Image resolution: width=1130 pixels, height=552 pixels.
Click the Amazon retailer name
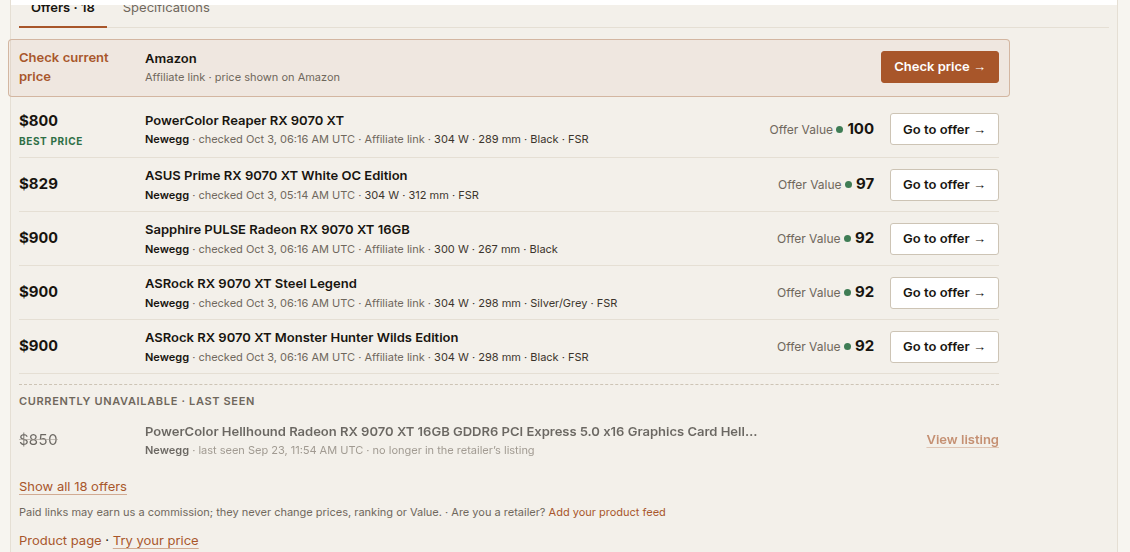tap(171, 58)
